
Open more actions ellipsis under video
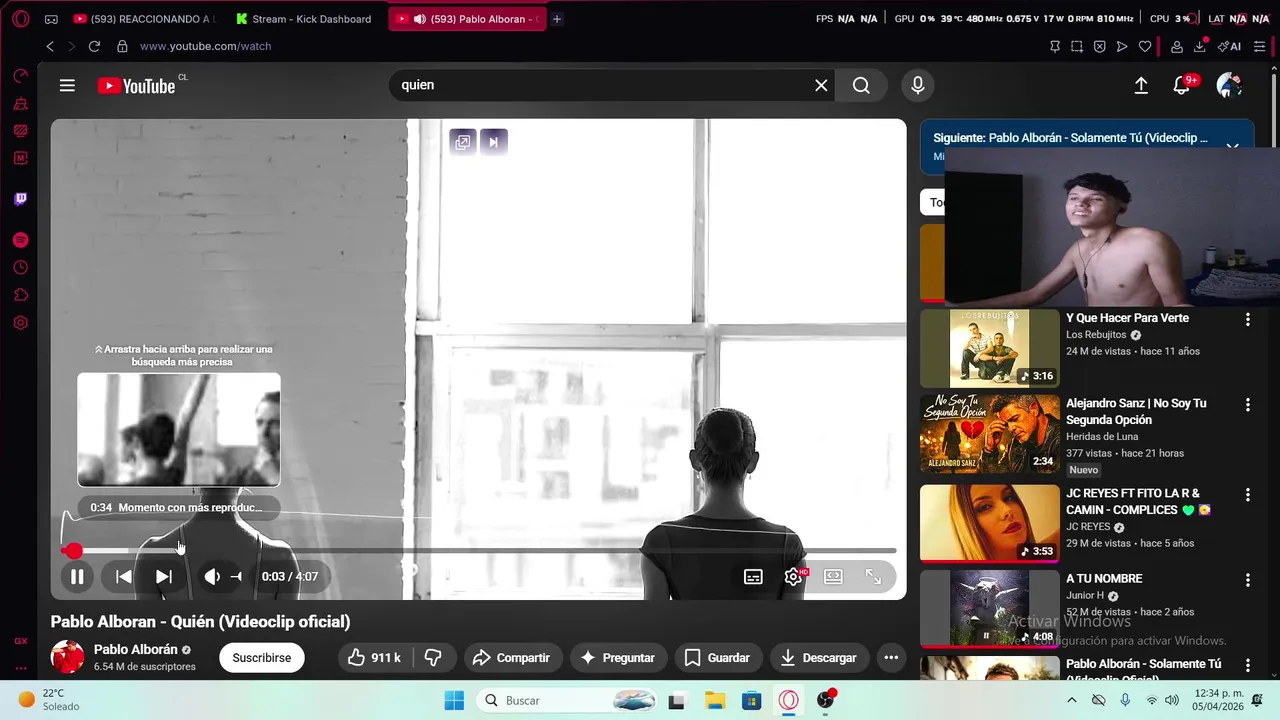891,657
